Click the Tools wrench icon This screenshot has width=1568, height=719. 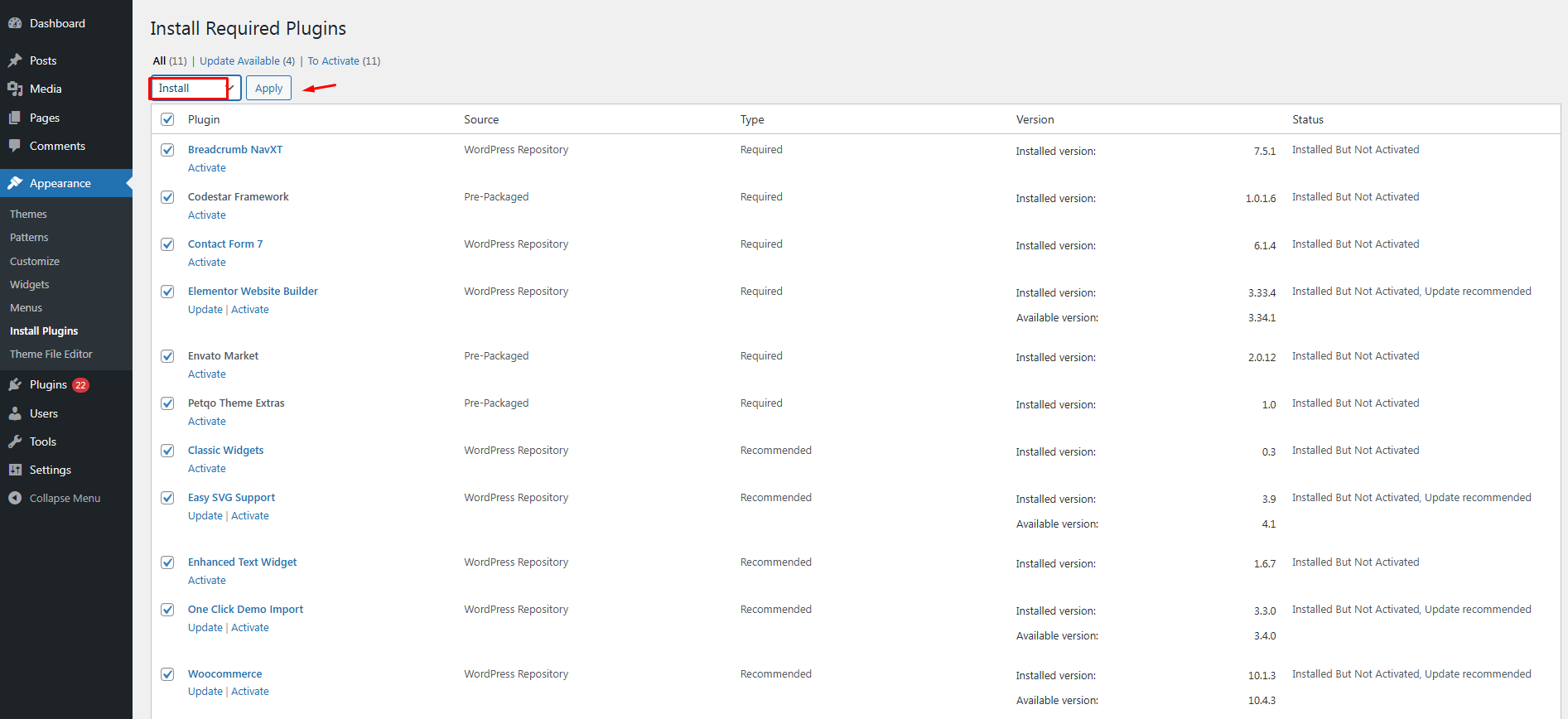15,442
